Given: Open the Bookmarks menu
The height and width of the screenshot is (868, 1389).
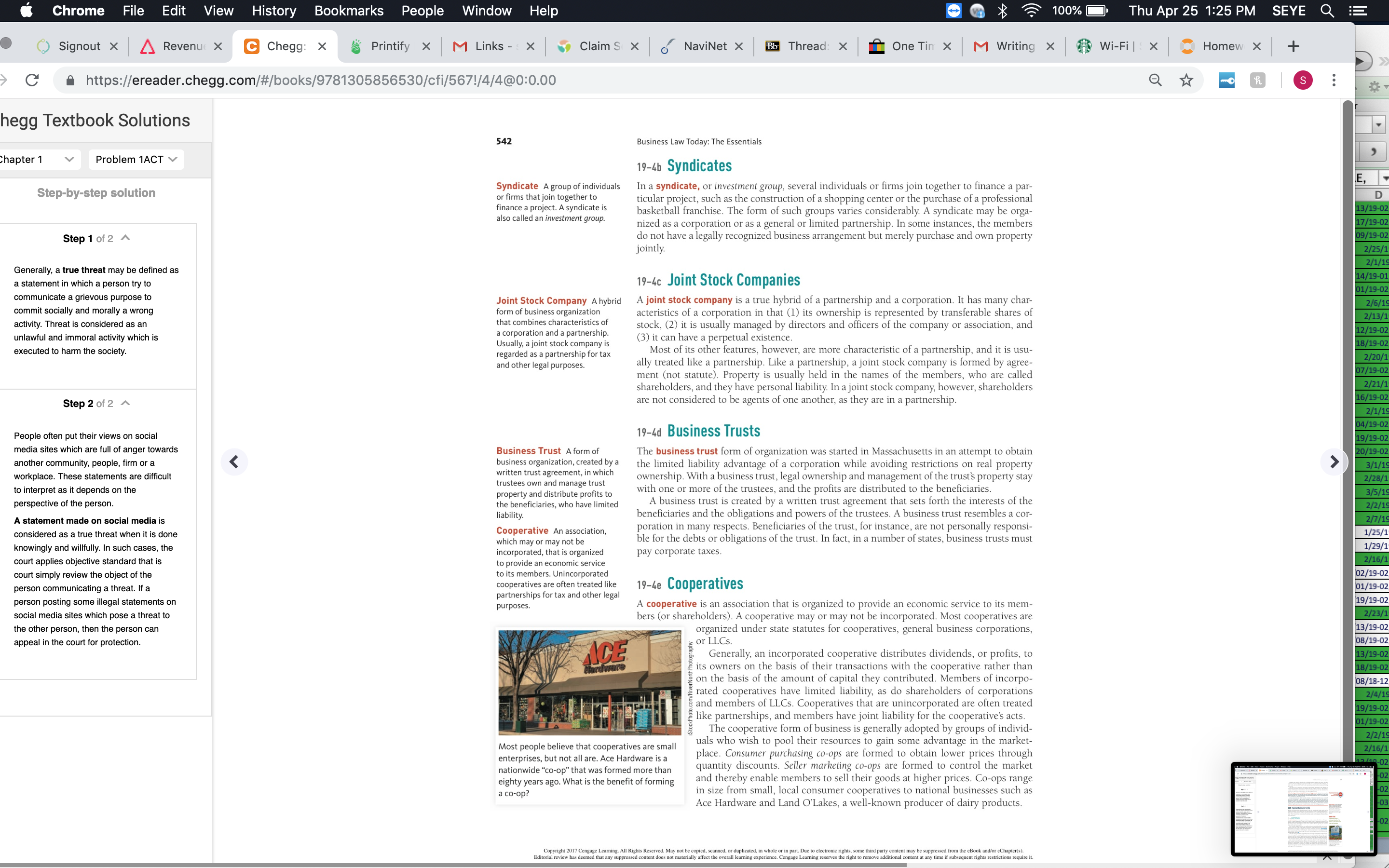Looking at the screenshot, I should 349,10.
